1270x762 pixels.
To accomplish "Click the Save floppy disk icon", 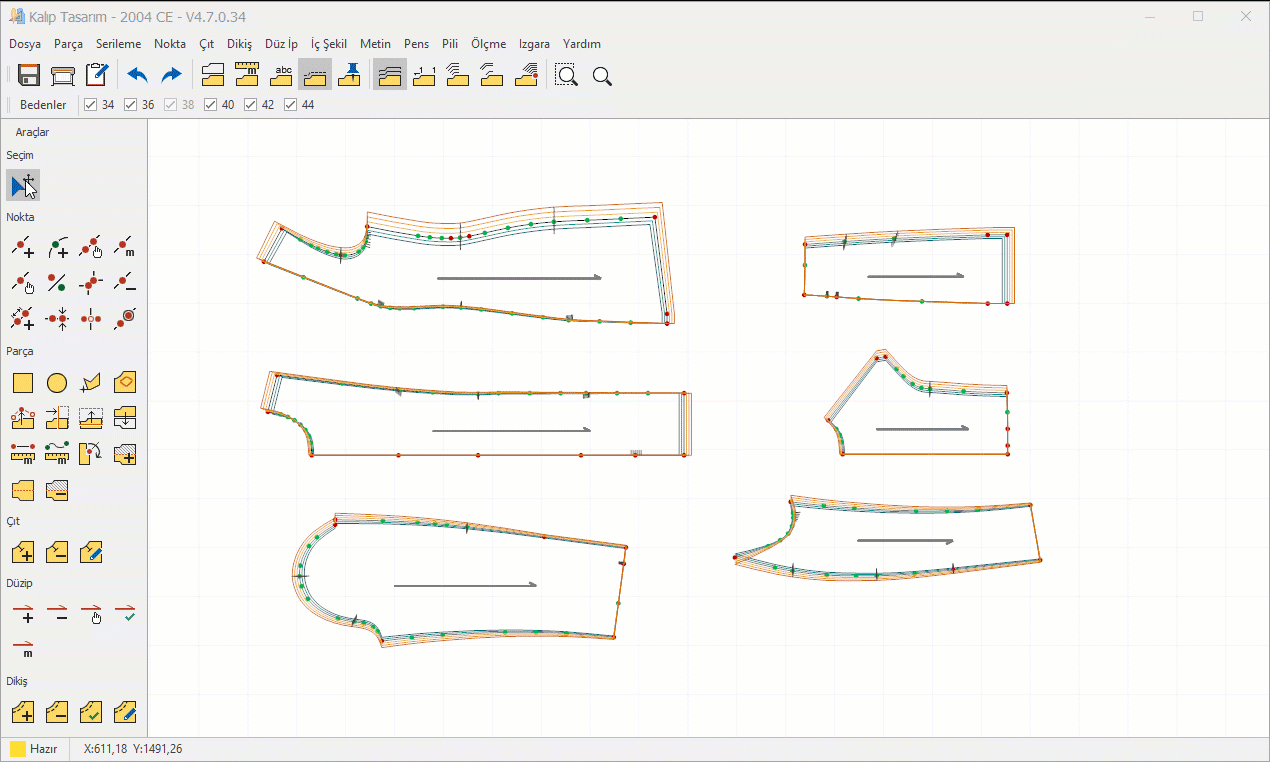I will (28, 75).
